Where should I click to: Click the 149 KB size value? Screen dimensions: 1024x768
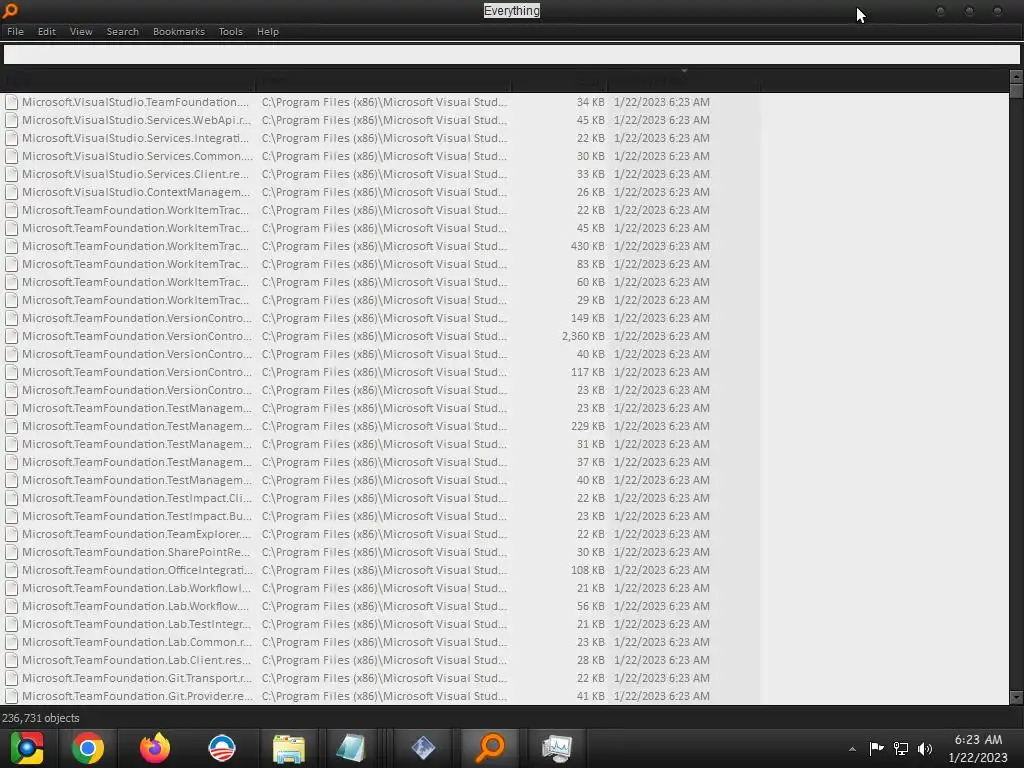coord(588,318)
